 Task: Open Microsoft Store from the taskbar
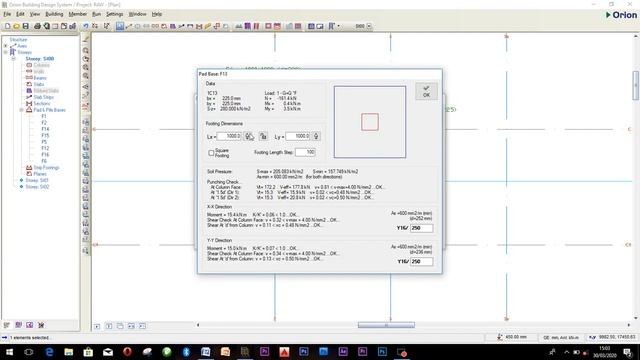[x=88, y=352]
